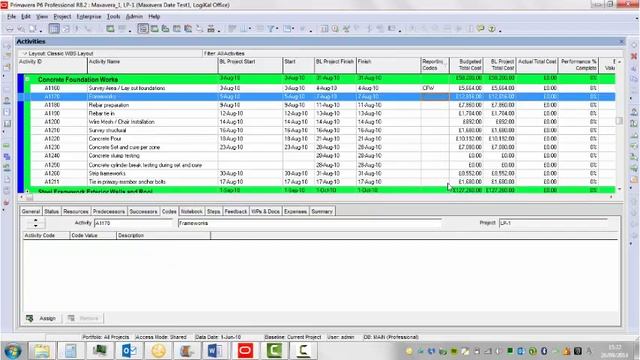Click the Assign button
This screenshot has width=640, height=360.
42,318
